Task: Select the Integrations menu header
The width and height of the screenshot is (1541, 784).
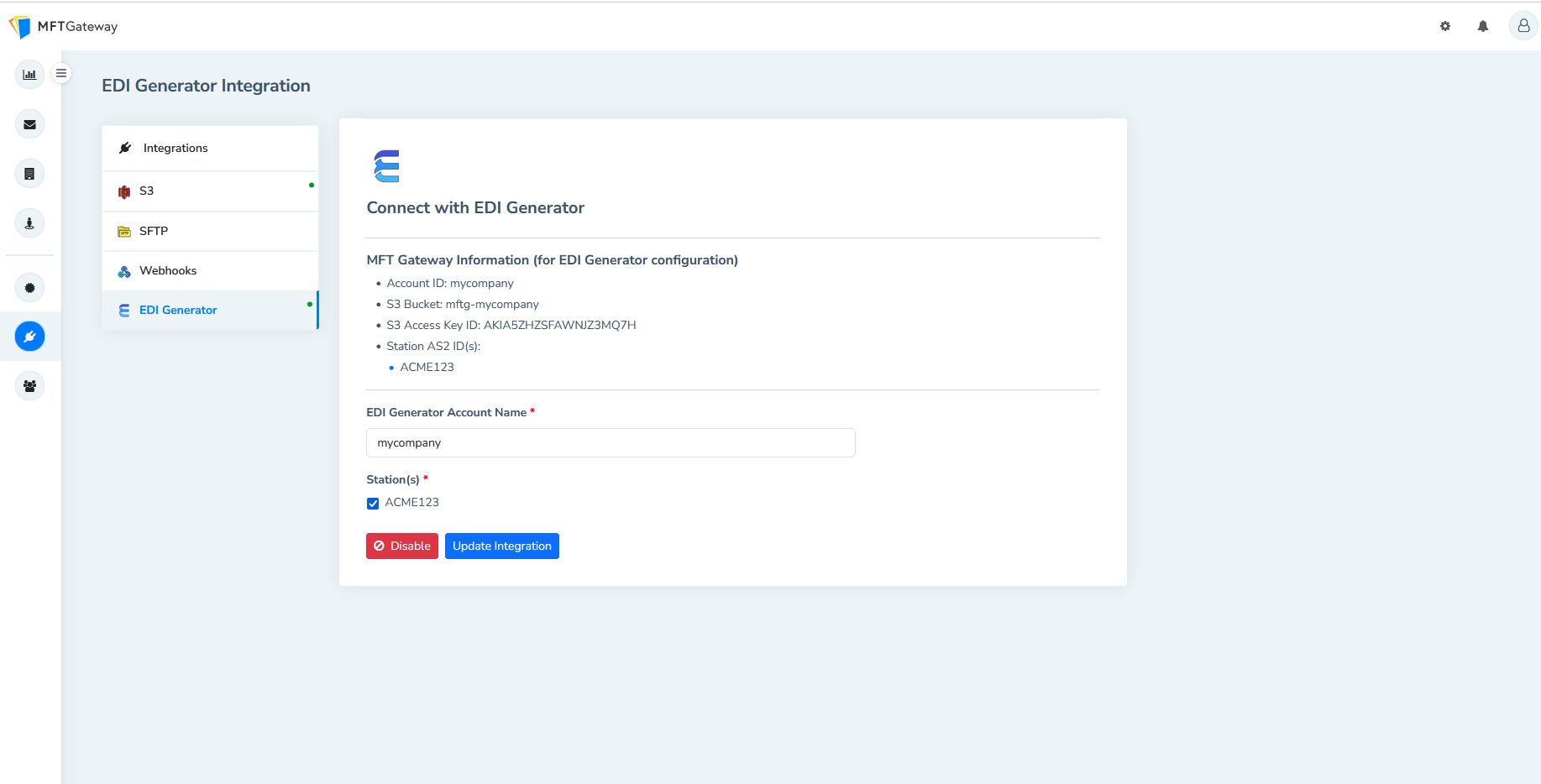Action: [210, 148]
